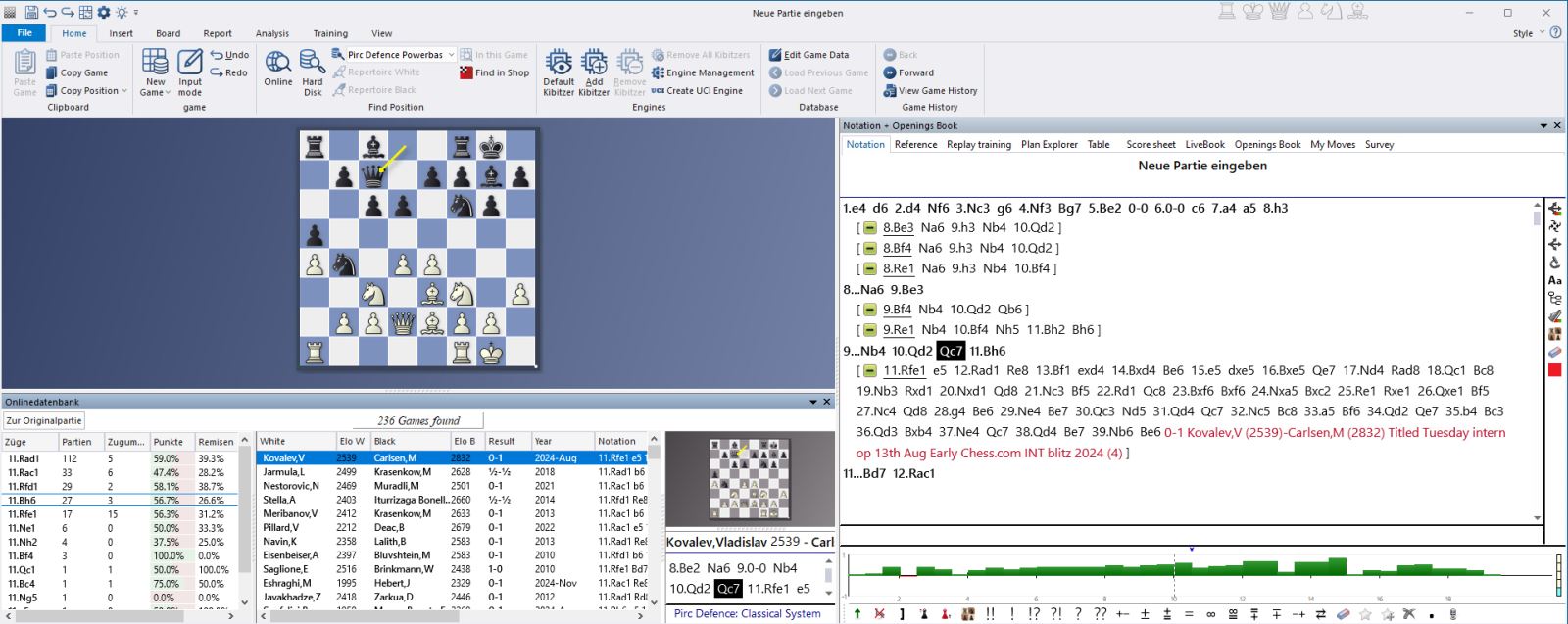This screenshot has width=1568, height=624.
Task: Click the eraser icon in annotation toolbar
Action: coord(1343,614)
